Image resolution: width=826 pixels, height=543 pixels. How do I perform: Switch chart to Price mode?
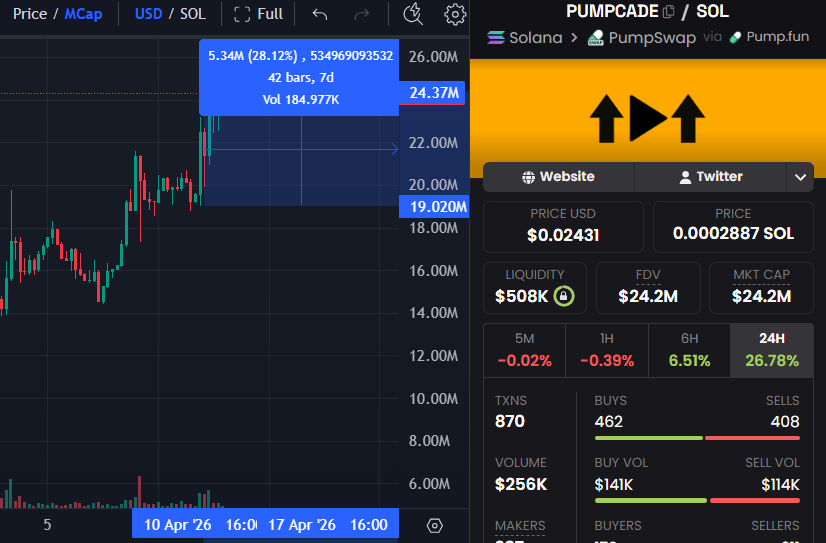pos(30,14)
